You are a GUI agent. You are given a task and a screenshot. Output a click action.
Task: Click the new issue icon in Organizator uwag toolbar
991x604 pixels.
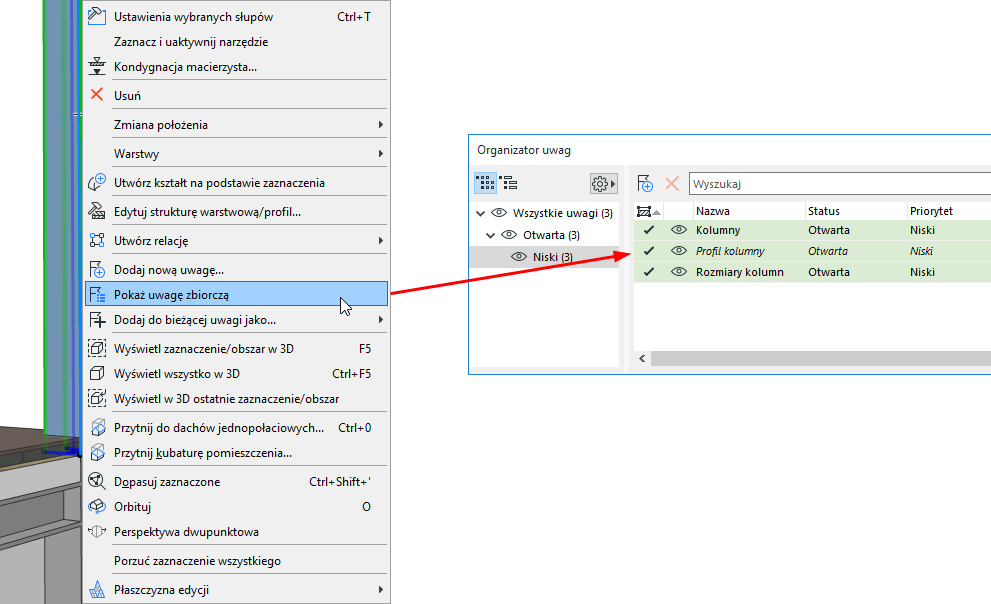coord(645,183)
